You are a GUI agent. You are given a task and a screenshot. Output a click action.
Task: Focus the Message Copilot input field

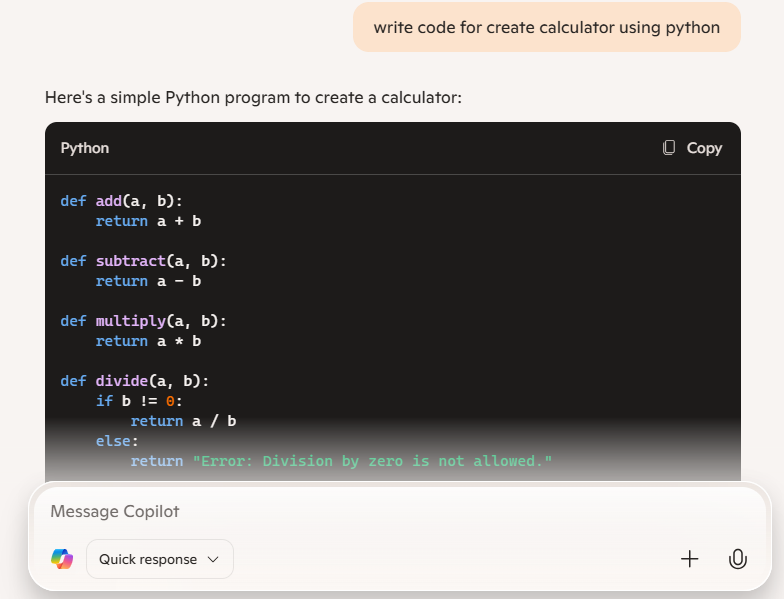point(398,512)
